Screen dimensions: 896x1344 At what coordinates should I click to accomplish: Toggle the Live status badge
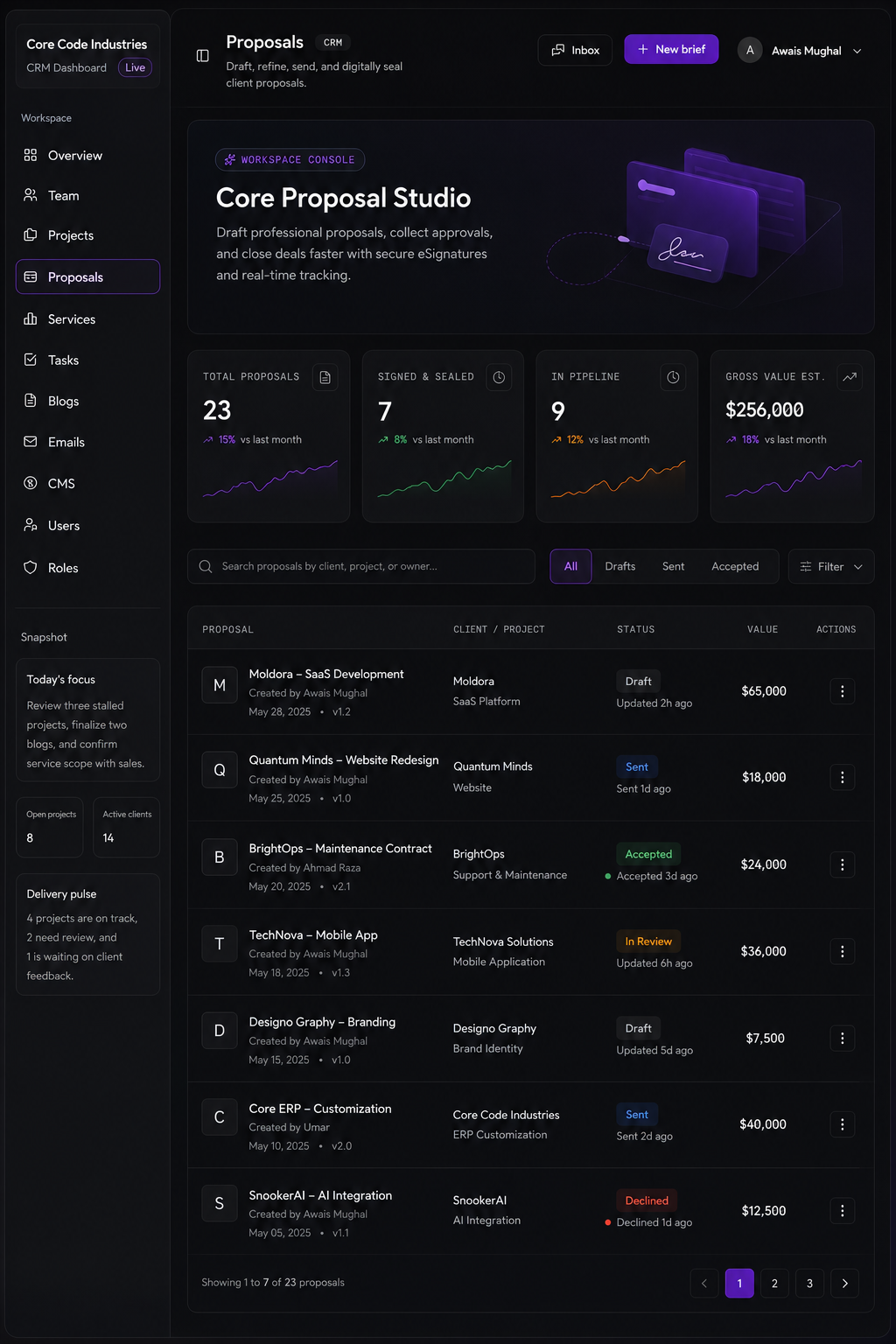coord(135,67)
